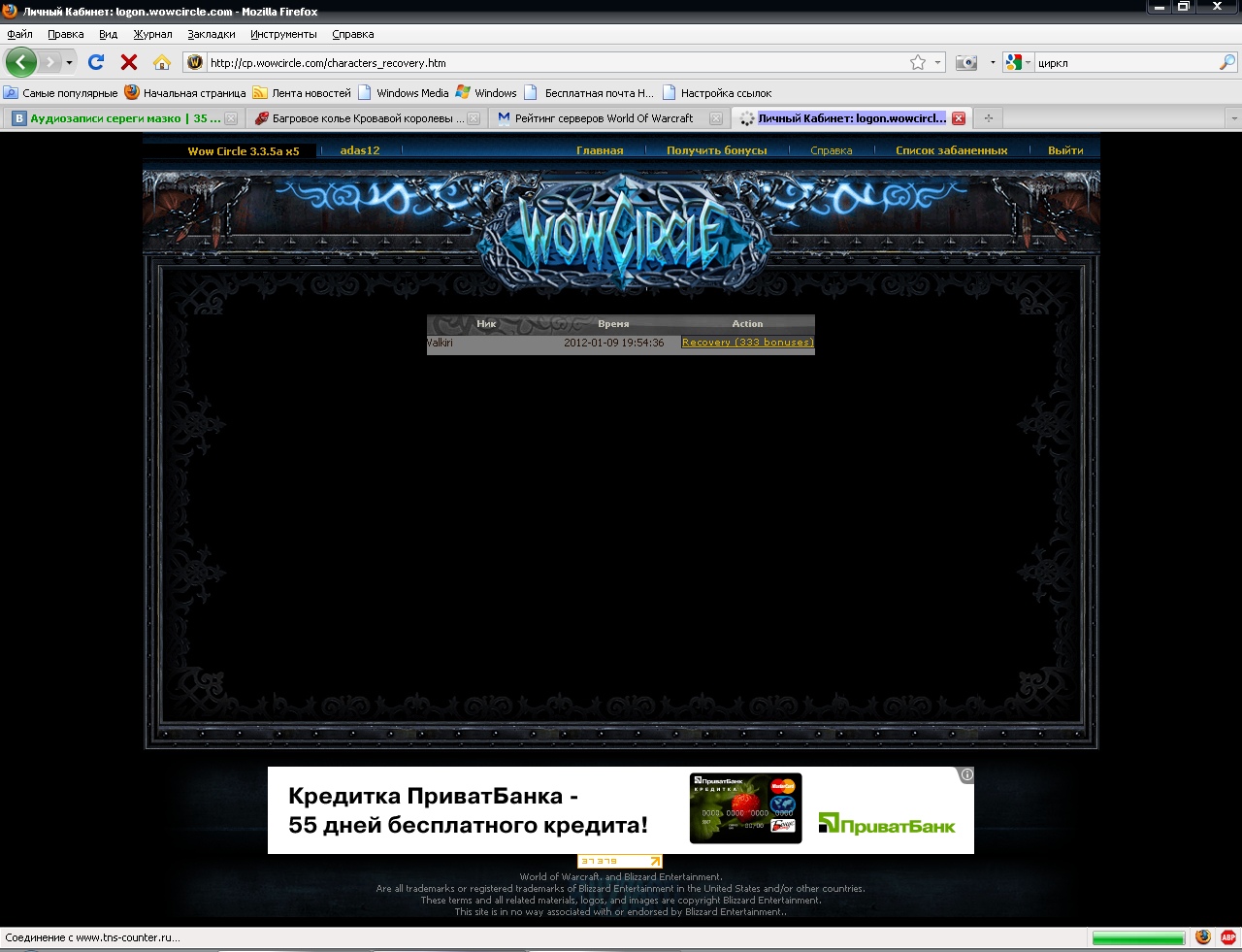Close the Рейтинг серверов tab

(x=716, y=118)
